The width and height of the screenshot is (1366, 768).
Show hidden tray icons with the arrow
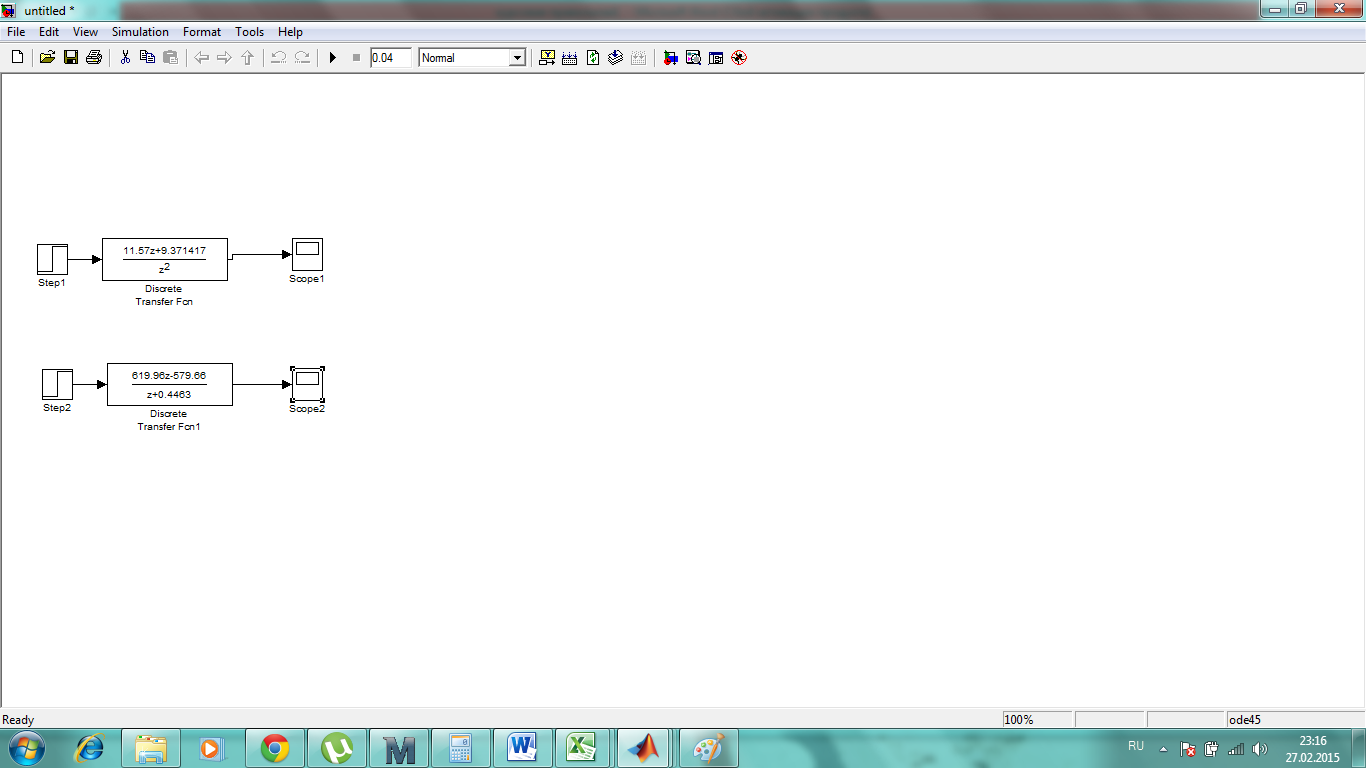point(1163,749)
